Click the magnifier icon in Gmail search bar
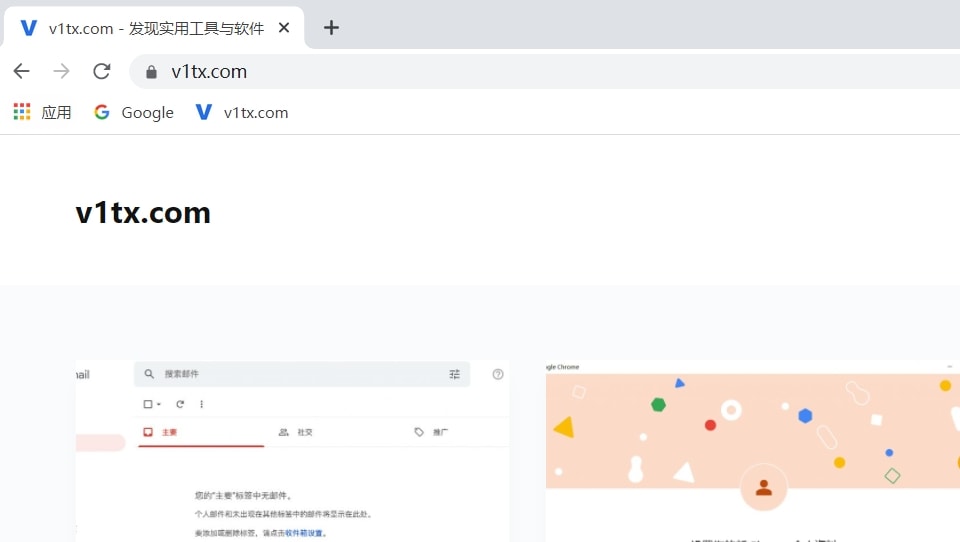The height and width of the screenshot is (542, 960). click(149, 374)
